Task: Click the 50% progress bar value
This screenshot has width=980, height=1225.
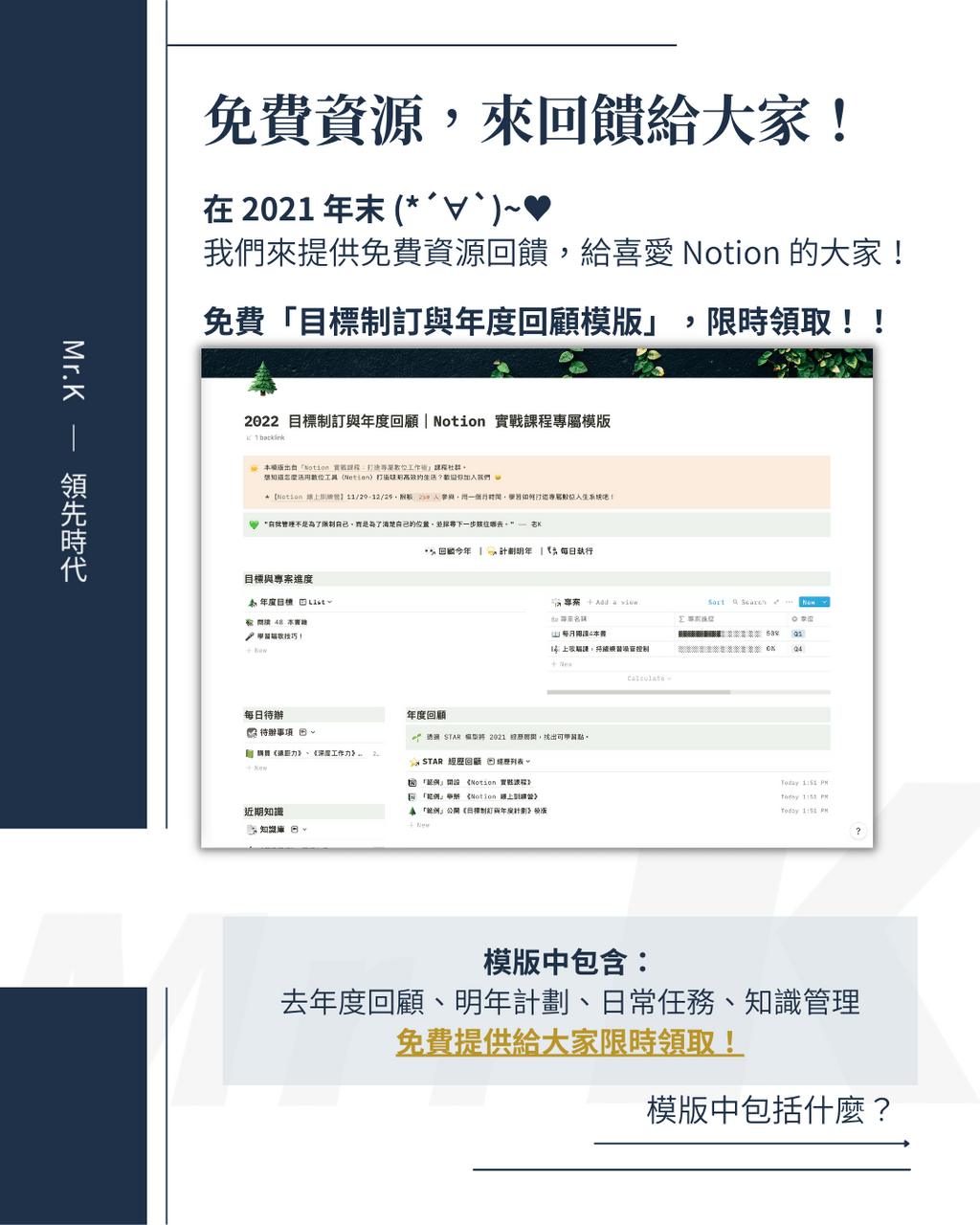Action: pos(771,634)
